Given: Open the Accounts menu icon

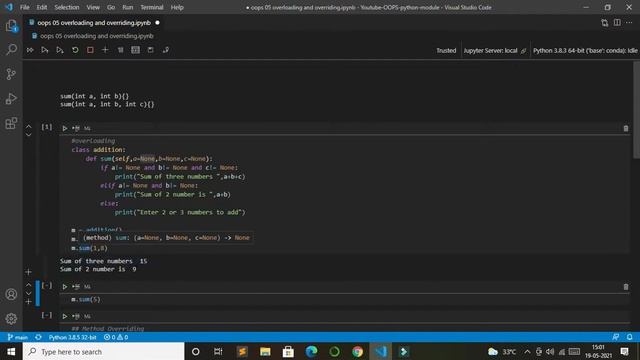Looking at the screenshot, I should tap(11, 294).
